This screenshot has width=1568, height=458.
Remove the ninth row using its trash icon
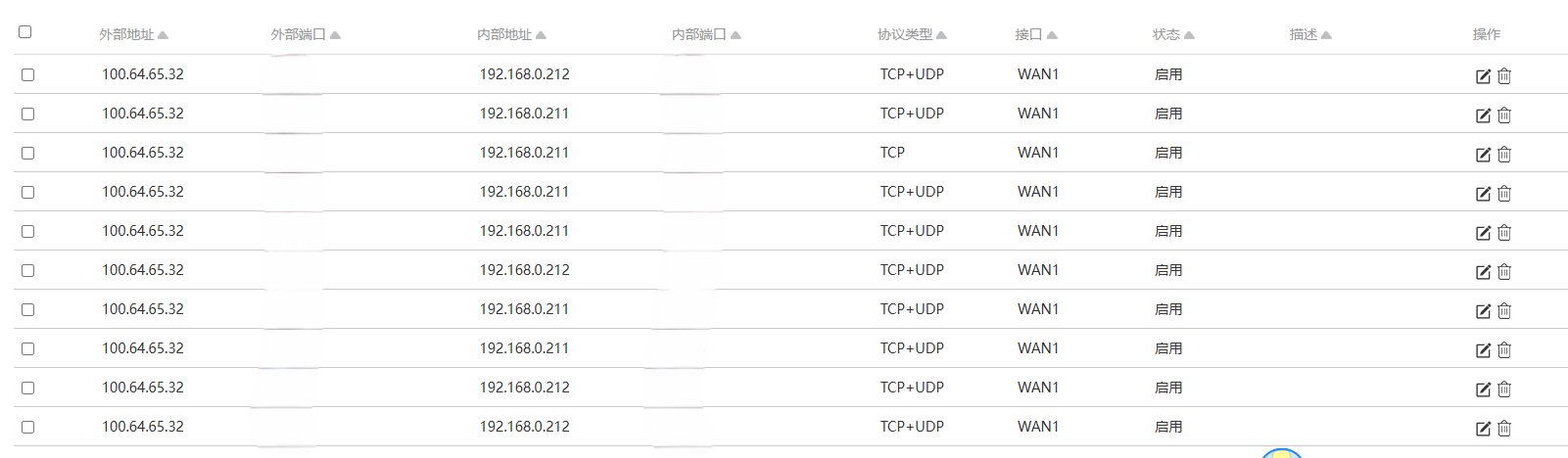[x=1504, y=389]
